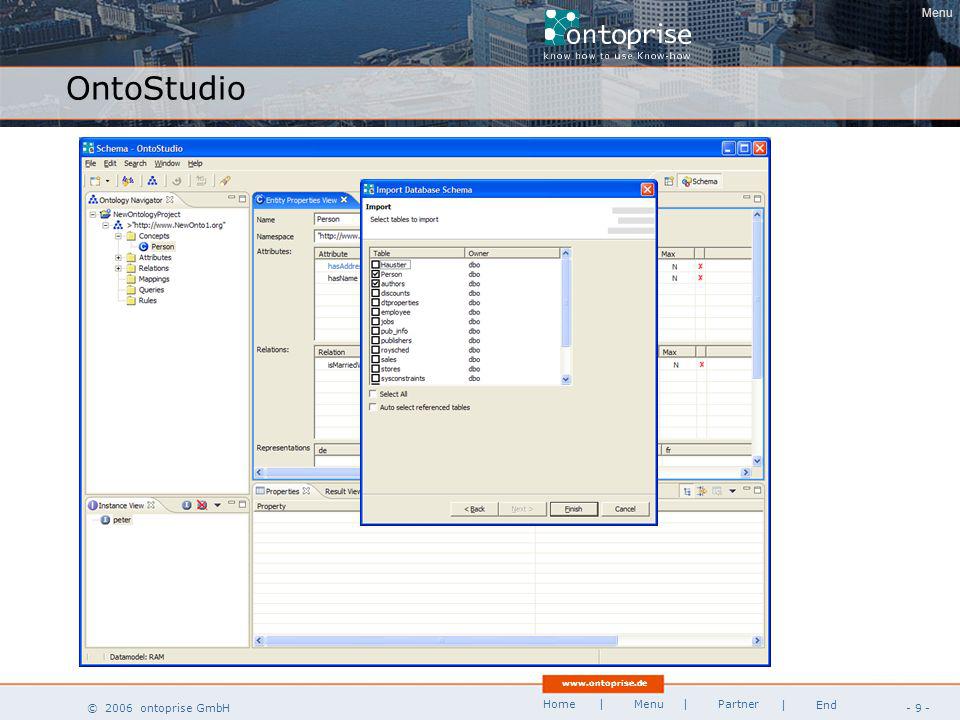This screenshot has width=960, height=720.
Task: Click the ontology search toolbar icon
Action: (x=127, y=181)
